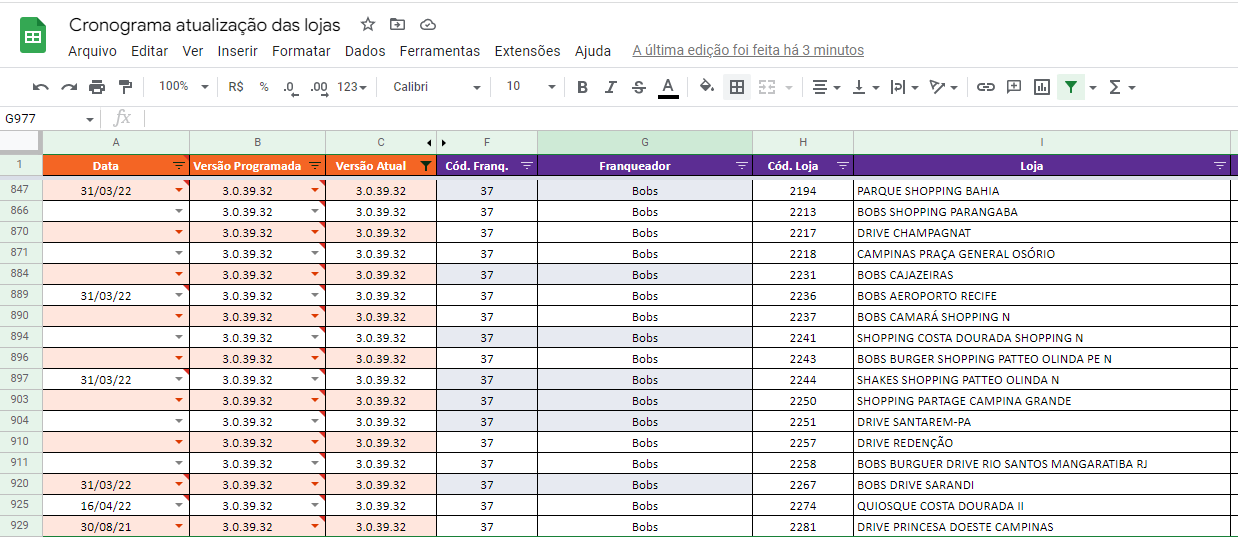
Task: Open the Dados menu
Action: 365,51
